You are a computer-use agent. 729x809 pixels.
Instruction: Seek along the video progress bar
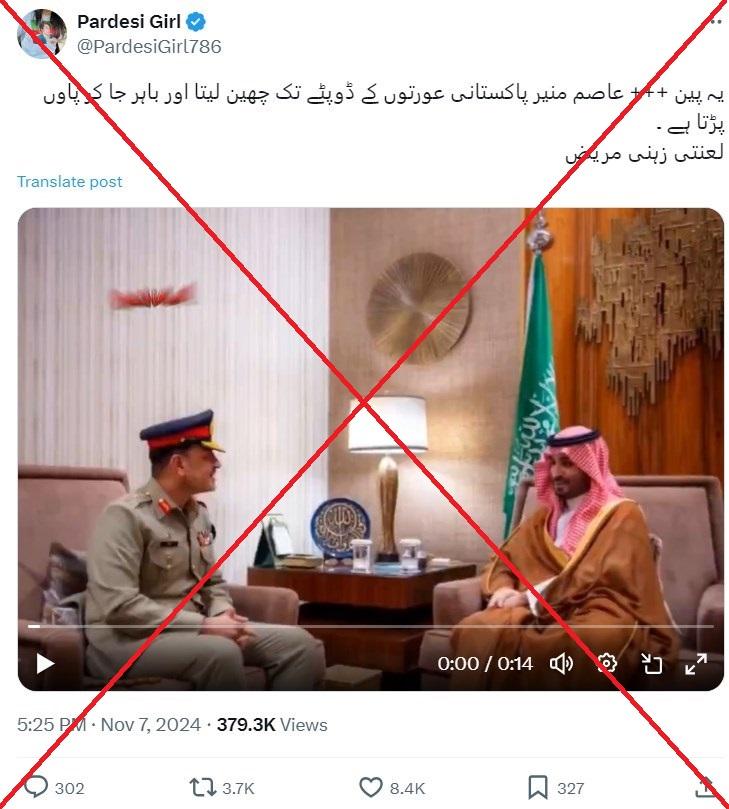click(x=370, y=626)
